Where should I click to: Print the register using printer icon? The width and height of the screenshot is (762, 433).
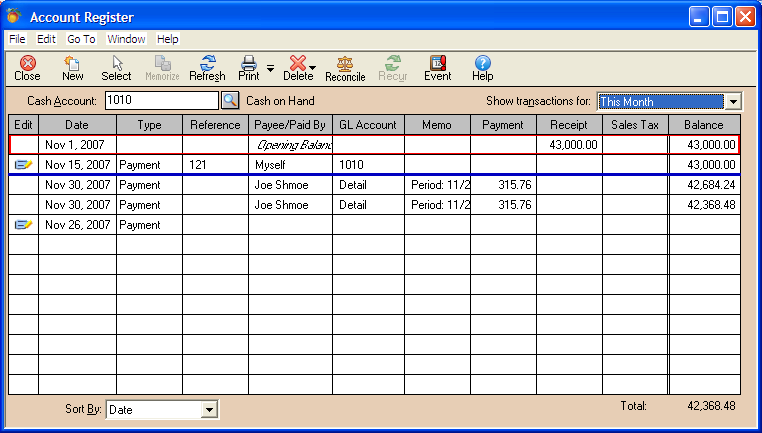pos(248,68)
